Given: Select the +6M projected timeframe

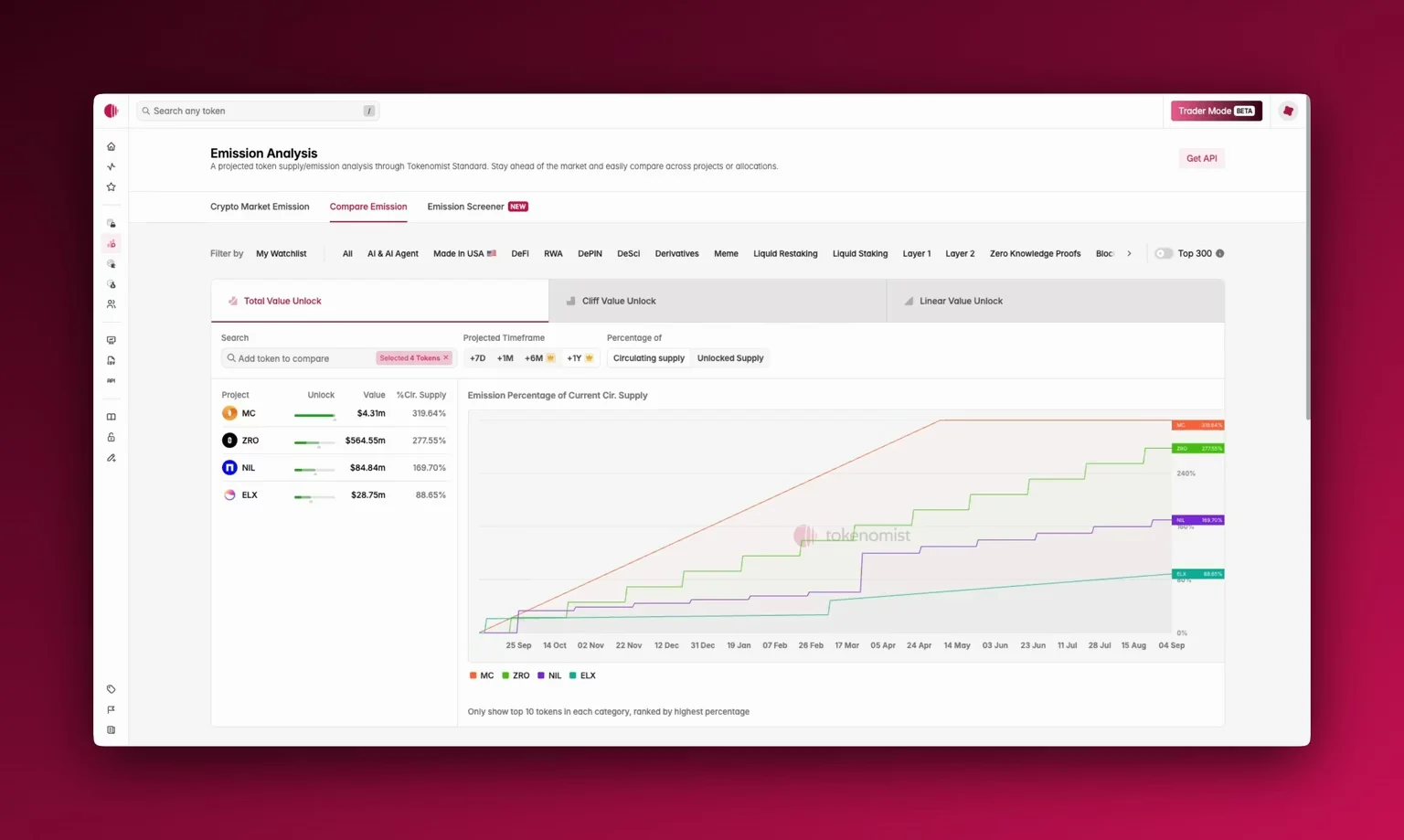Looking at the screenshot, I should click(x=539, y=358).
